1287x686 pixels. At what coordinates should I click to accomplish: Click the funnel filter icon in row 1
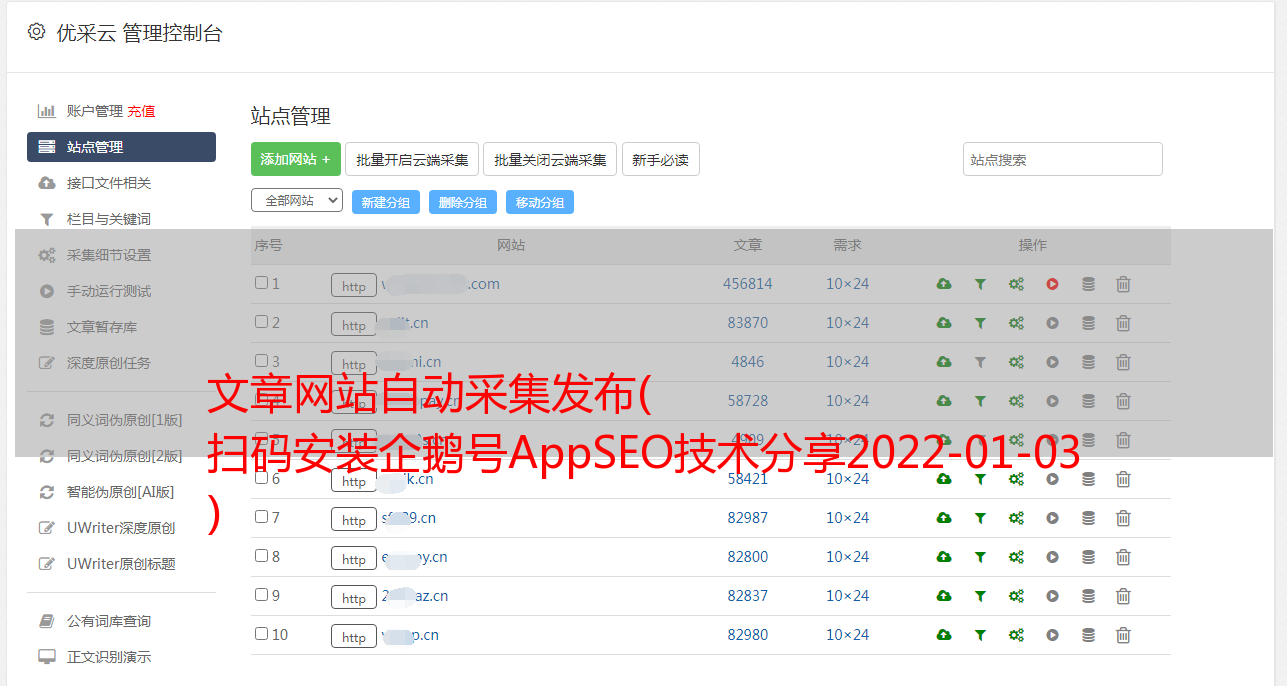coord(980,284)
